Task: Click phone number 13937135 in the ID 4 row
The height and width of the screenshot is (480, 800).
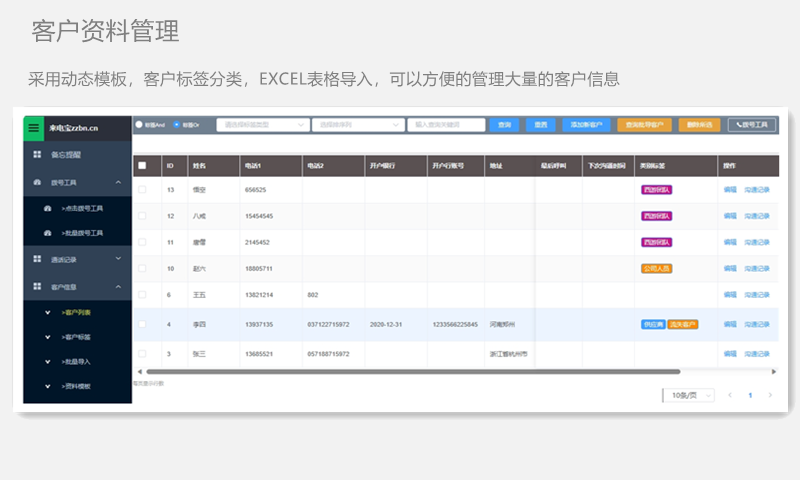Action: [x=259, y=324]
